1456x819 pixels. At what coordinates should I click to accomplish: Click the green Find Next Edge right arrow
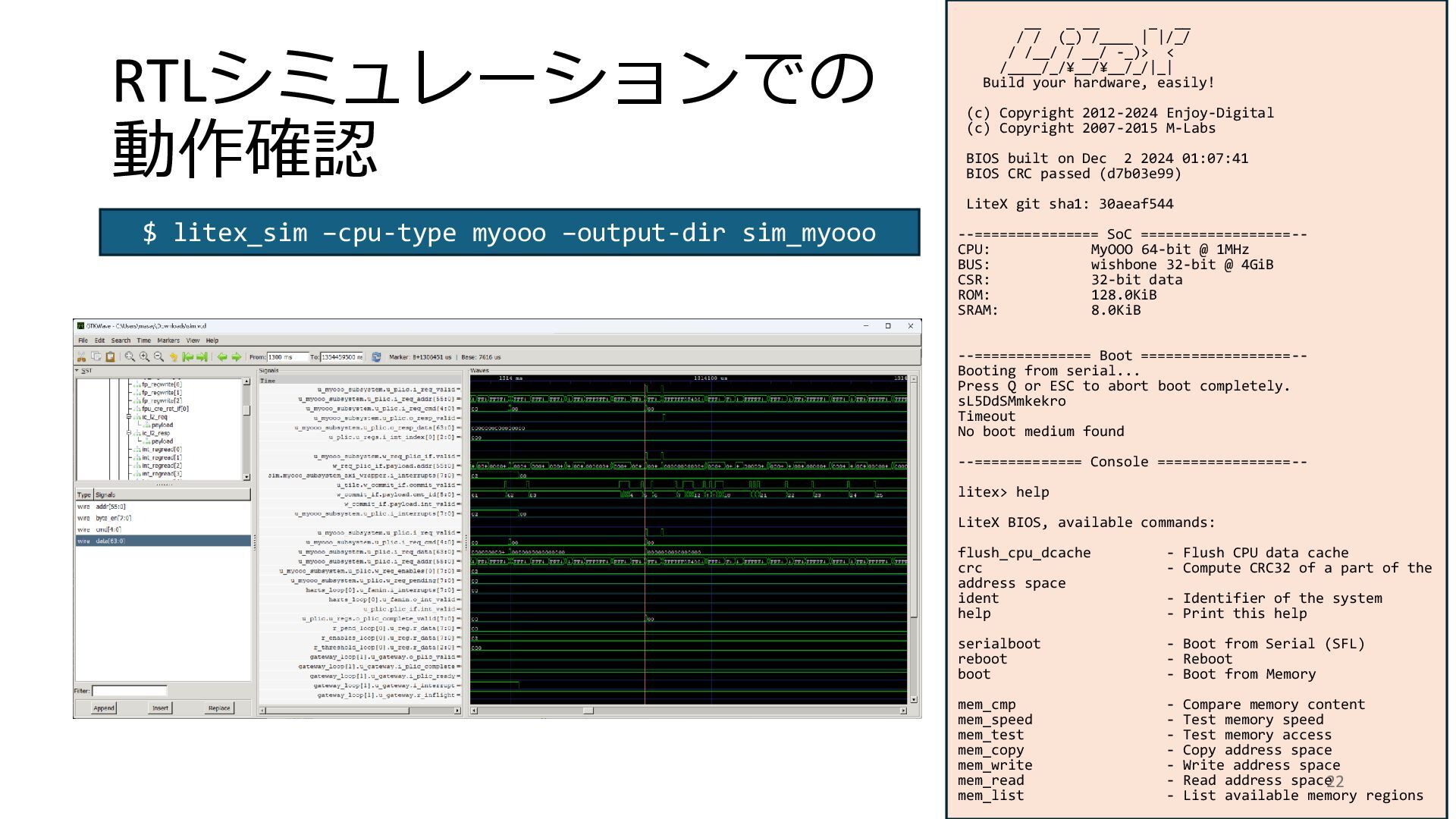[237, 356]
